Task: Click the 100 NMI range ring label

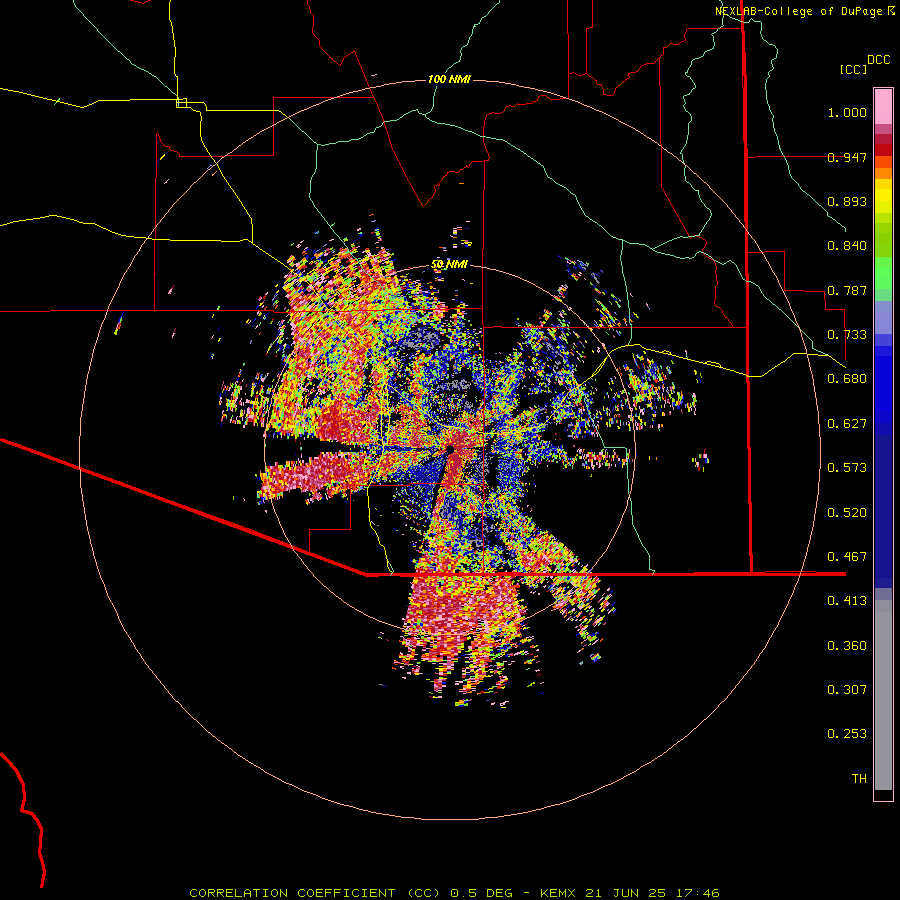Action: 449,79
